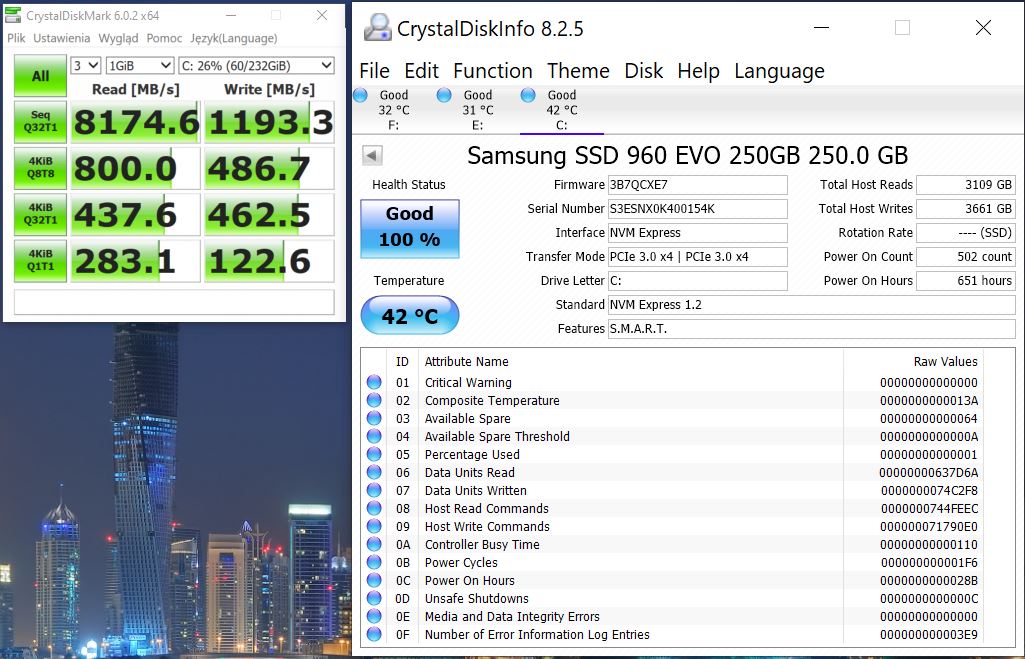The image size is (1025, 659).
Task: Click the 4KiB Q8T8 read result 800.0
Action: coord(135,168)
